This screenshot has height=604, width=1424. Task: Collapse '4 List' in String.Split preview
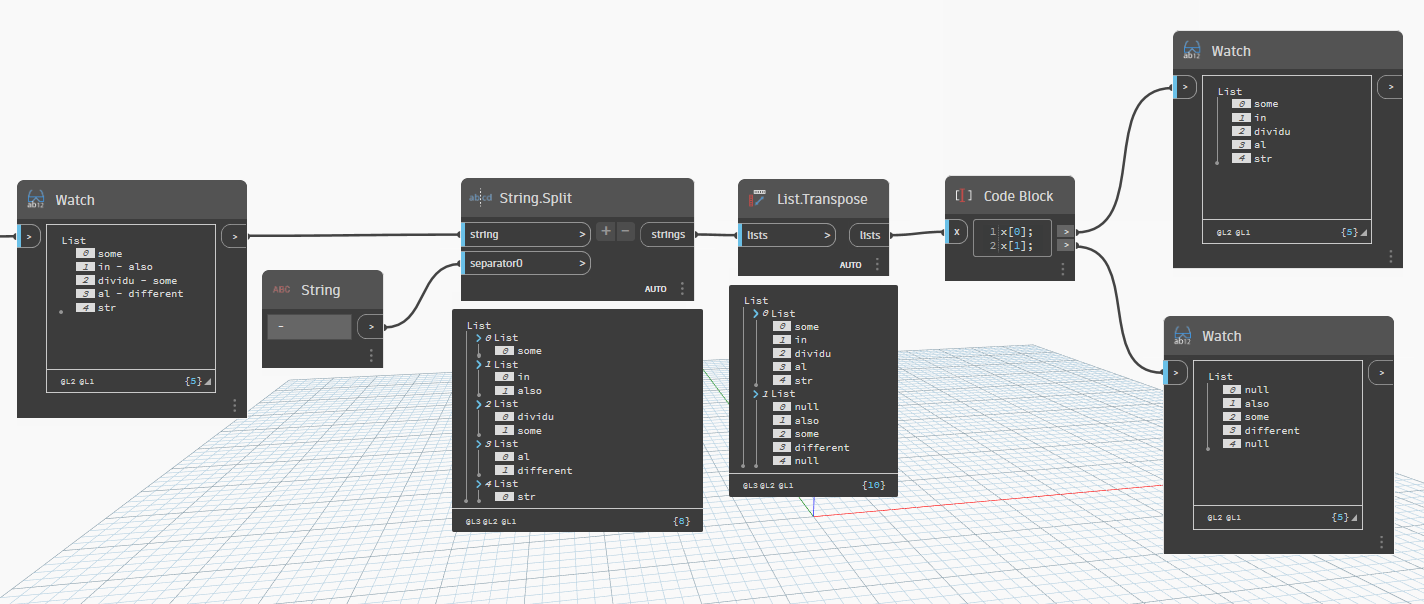479,484
